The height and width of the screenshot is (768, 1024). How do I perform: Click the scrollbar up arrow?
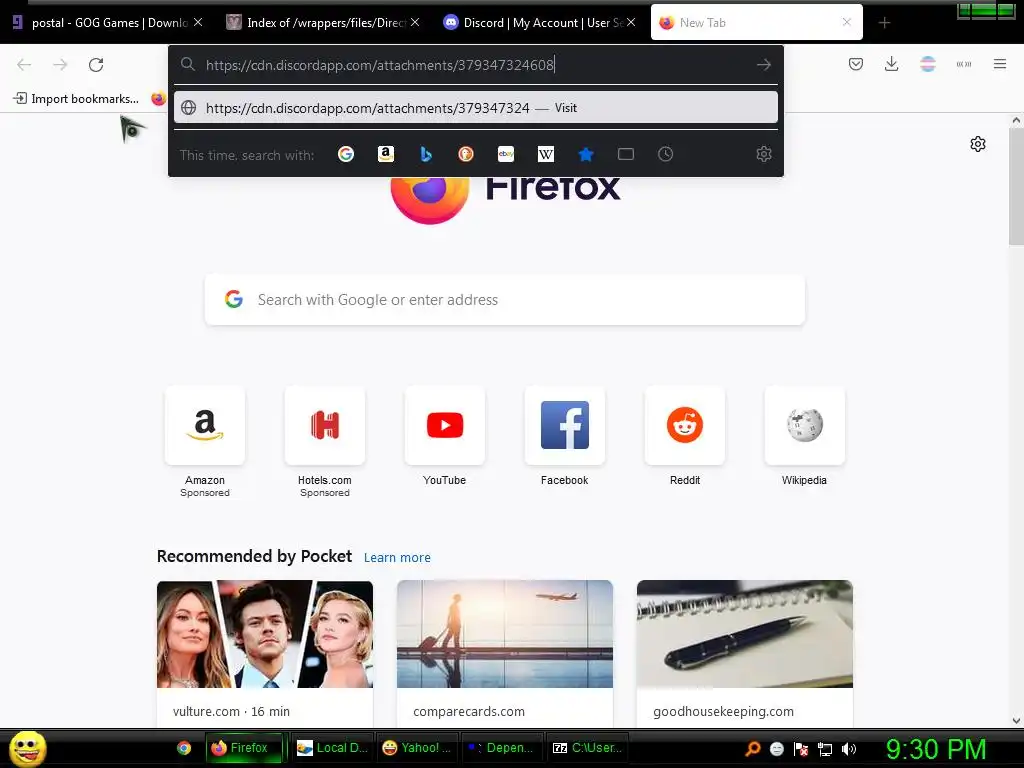coord(1016,120)
